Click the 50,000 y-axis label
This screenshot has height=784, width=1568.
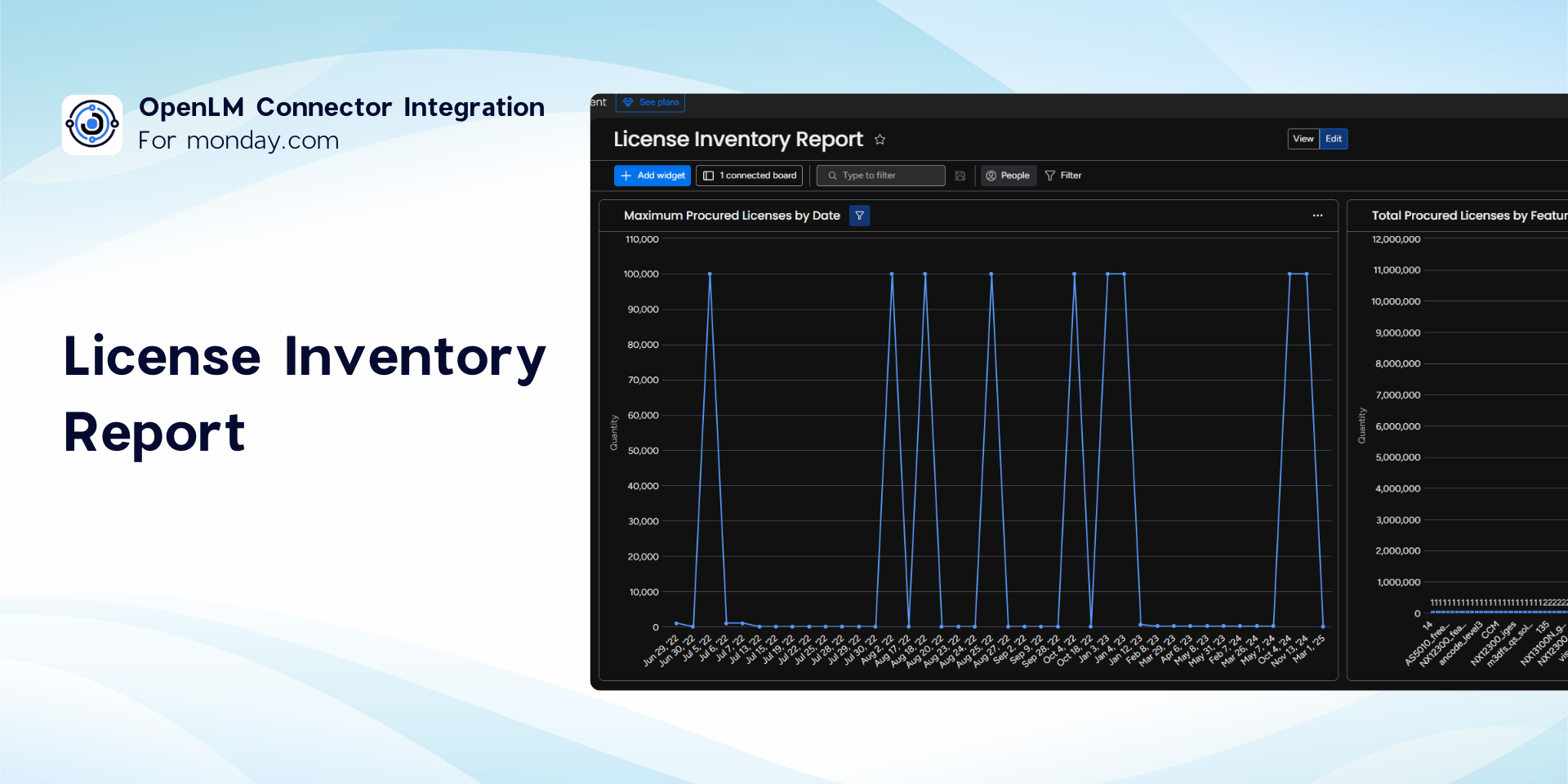tap(643, 451)
